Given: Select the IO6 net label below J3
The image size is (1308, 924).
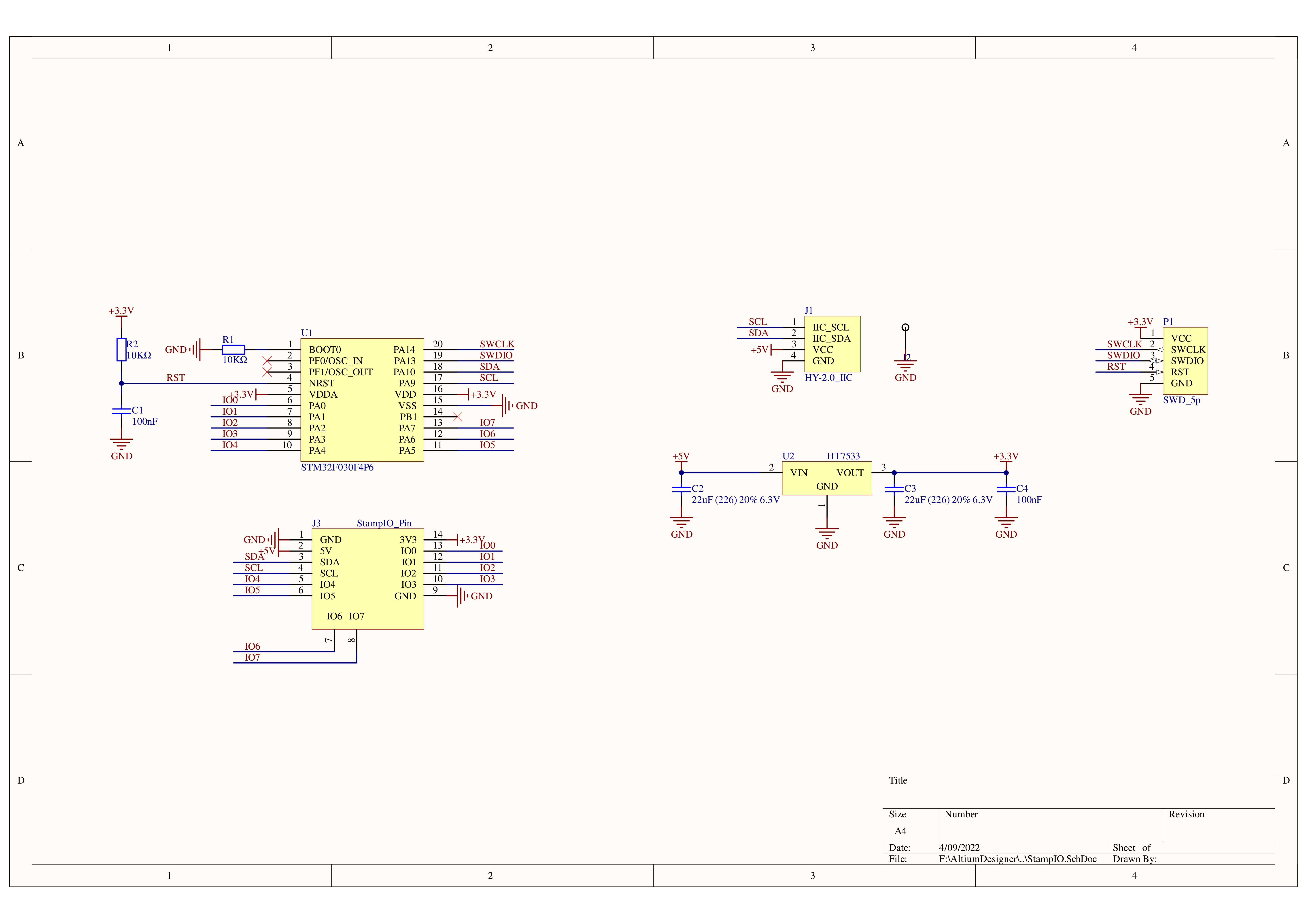Looking at the screenshot, I should [x=252, y=646].
